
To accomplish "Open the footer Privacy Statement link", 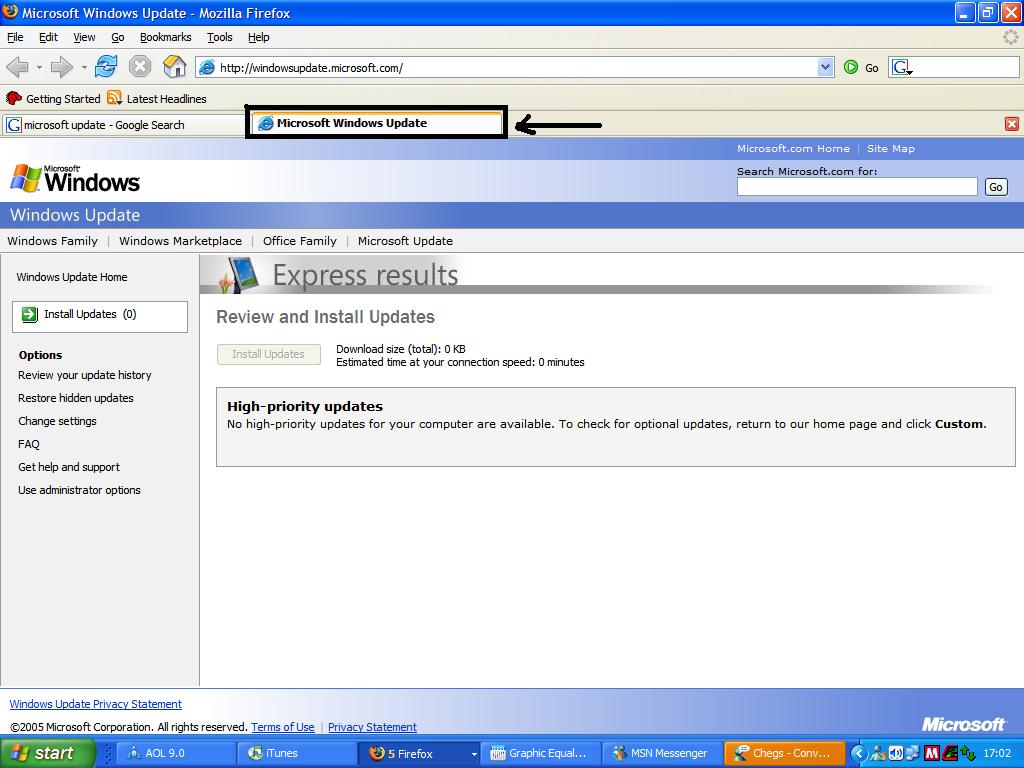I will pos(372,727).
